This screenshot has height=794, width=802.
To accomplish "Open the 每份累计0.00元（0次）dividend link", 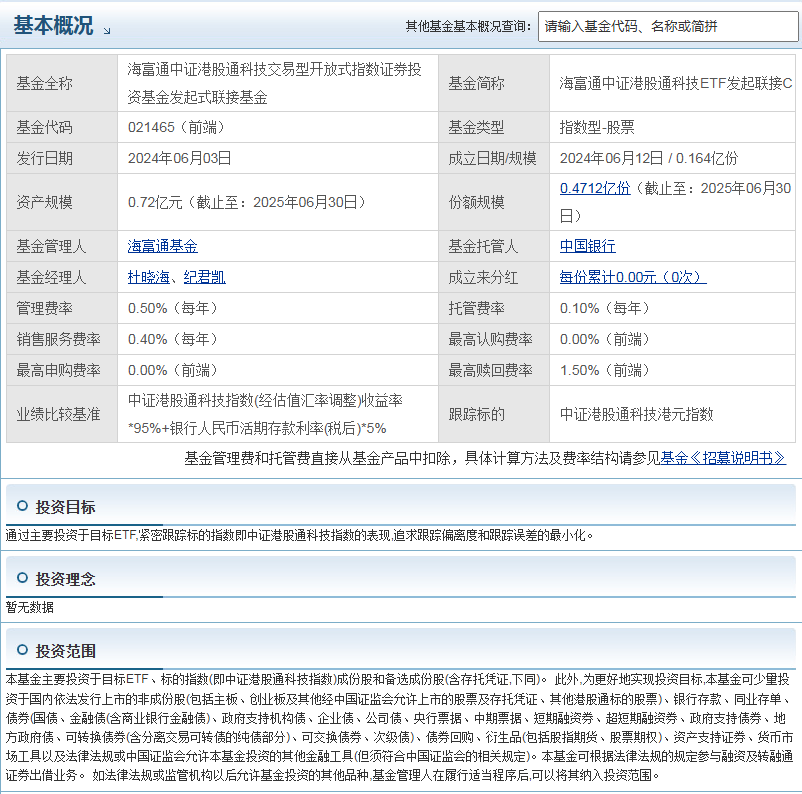I will [633, 277].
